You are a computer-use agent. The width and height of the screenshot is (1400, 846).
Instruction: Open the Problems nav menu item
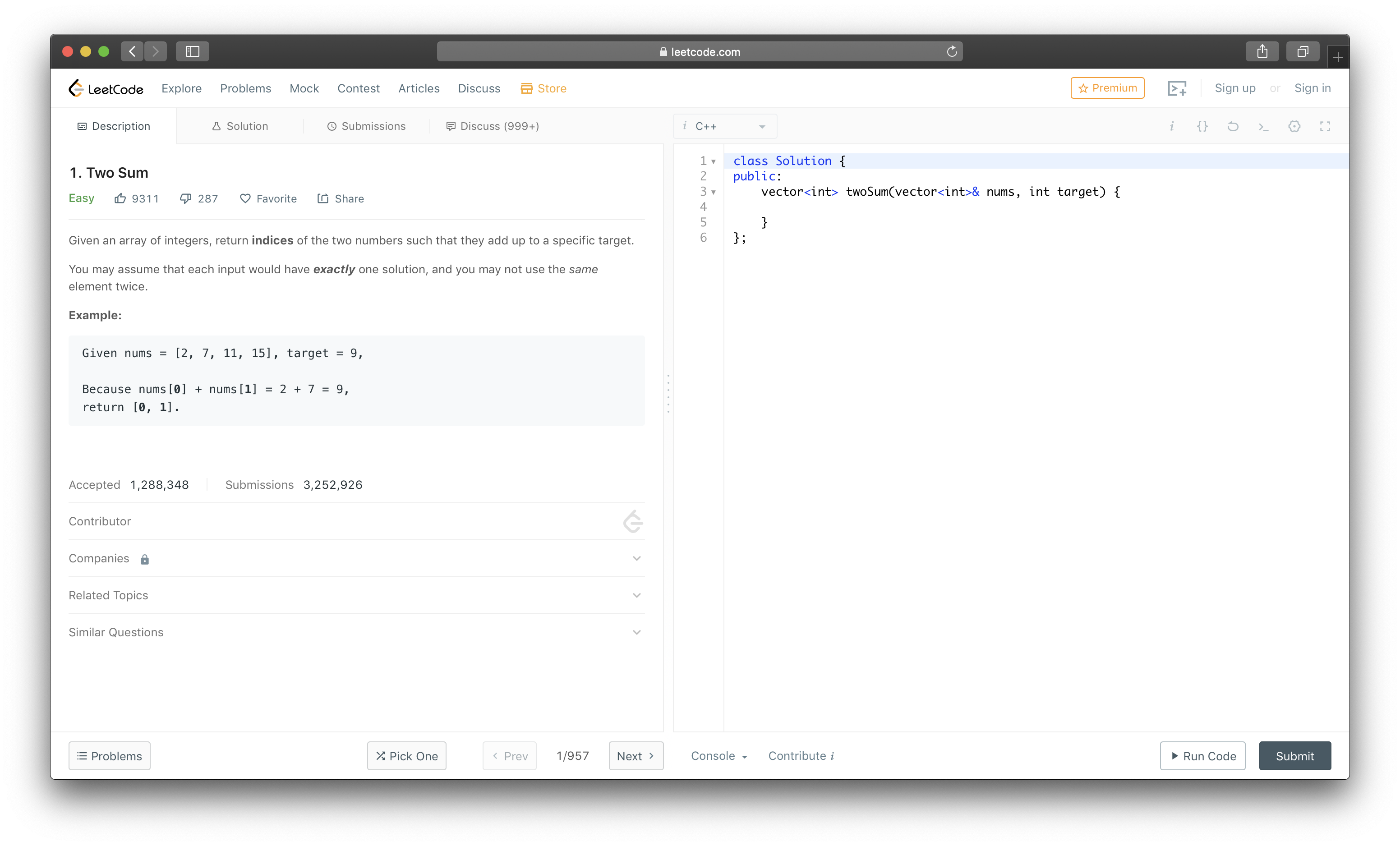(x=245, y=88)
